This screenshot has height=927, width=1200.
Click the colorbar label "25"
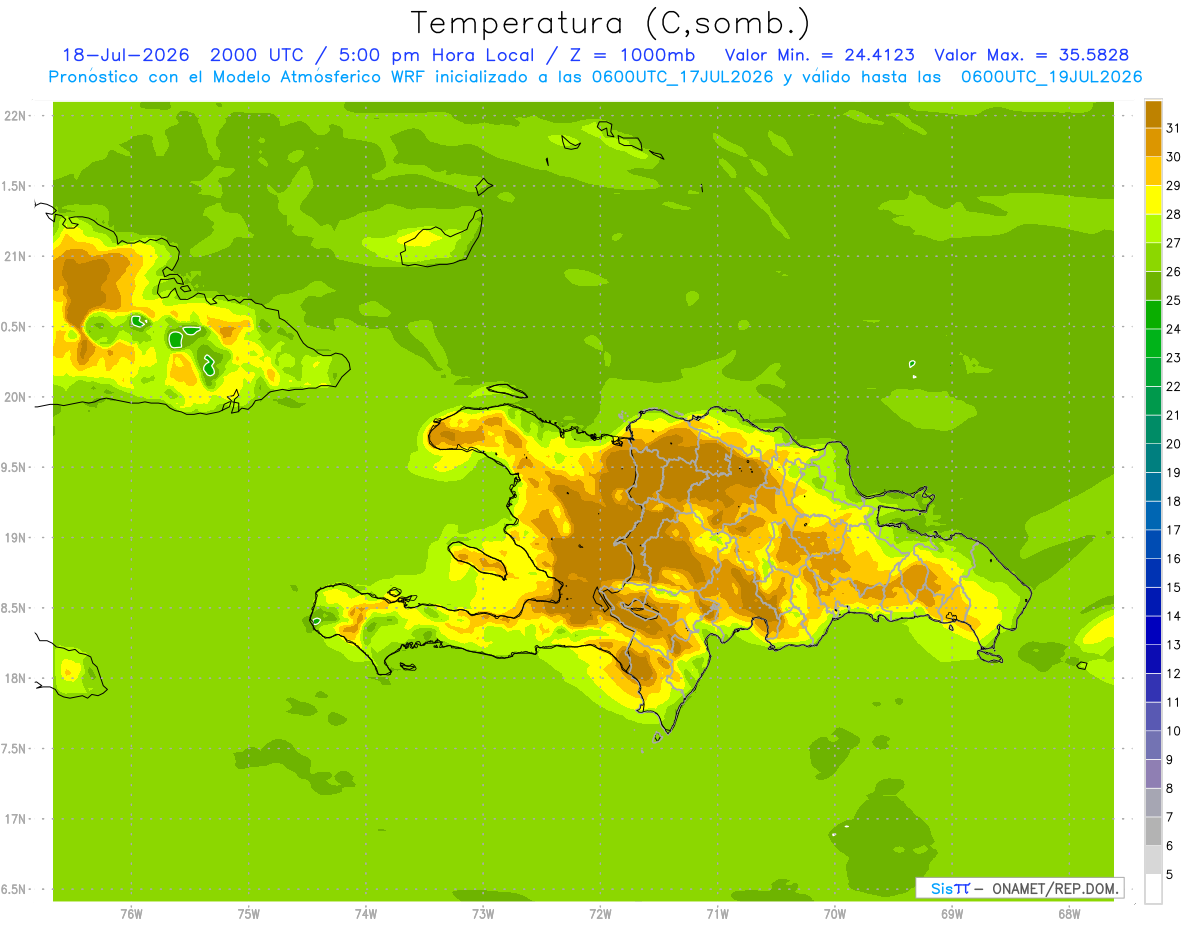1173,300
